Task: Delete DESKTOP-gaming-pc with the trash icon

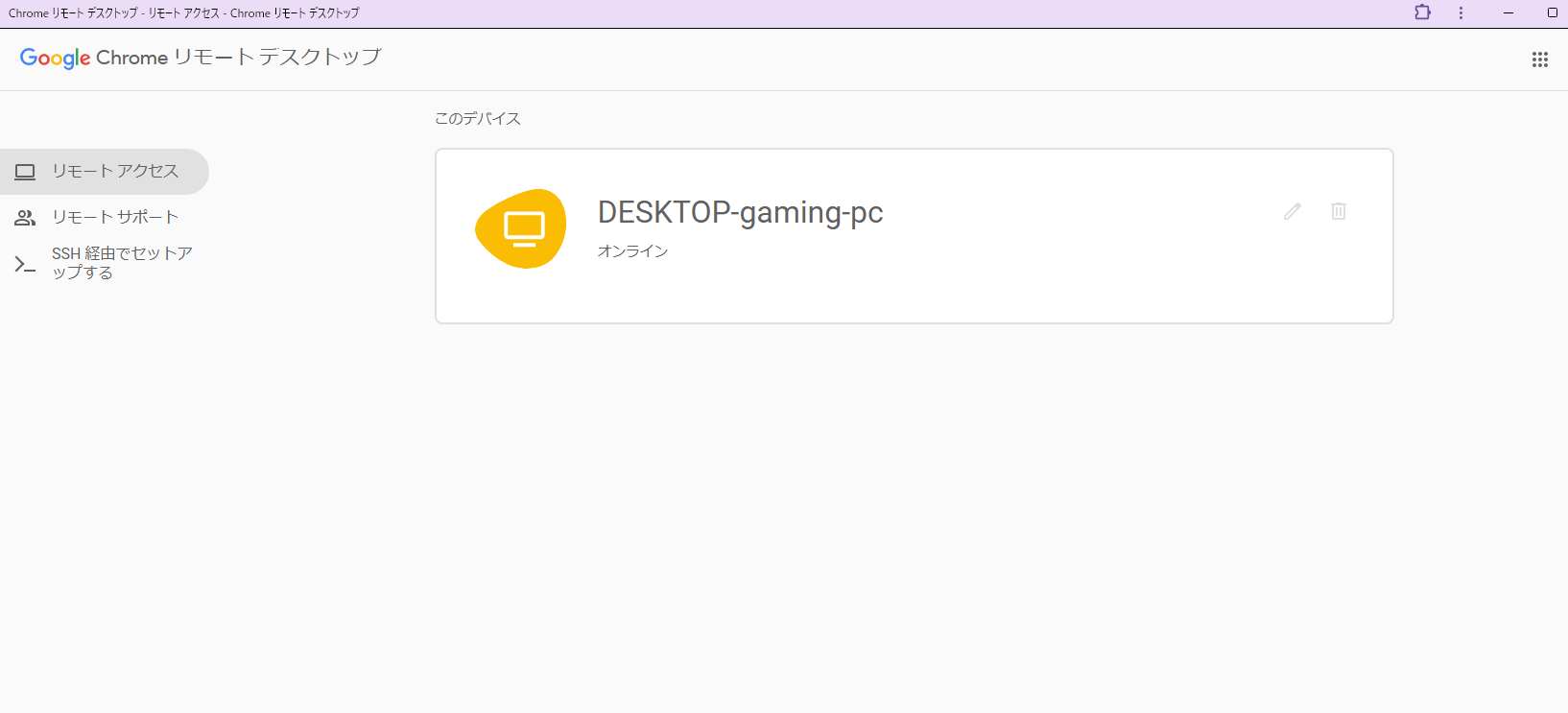Action: click(1339, 211)
